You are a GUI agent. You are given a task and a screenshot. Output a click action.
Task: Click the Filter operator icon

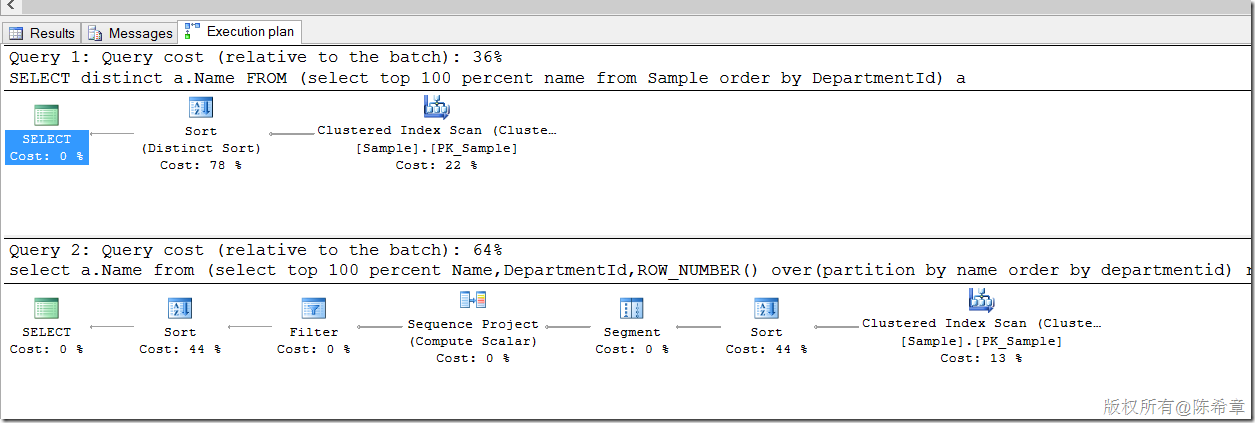[314, 308]
